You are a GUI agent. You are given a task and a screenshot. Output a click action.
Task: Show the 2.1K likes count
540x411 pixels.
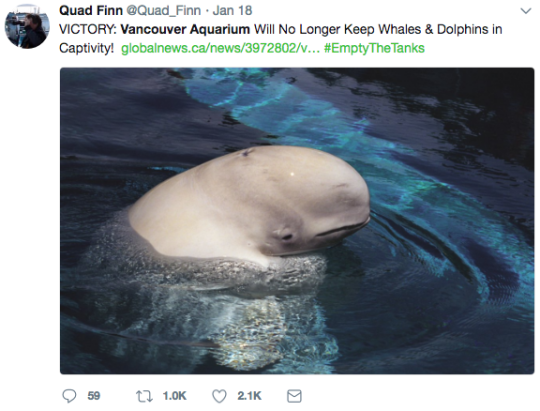click(x=249, y=396)
